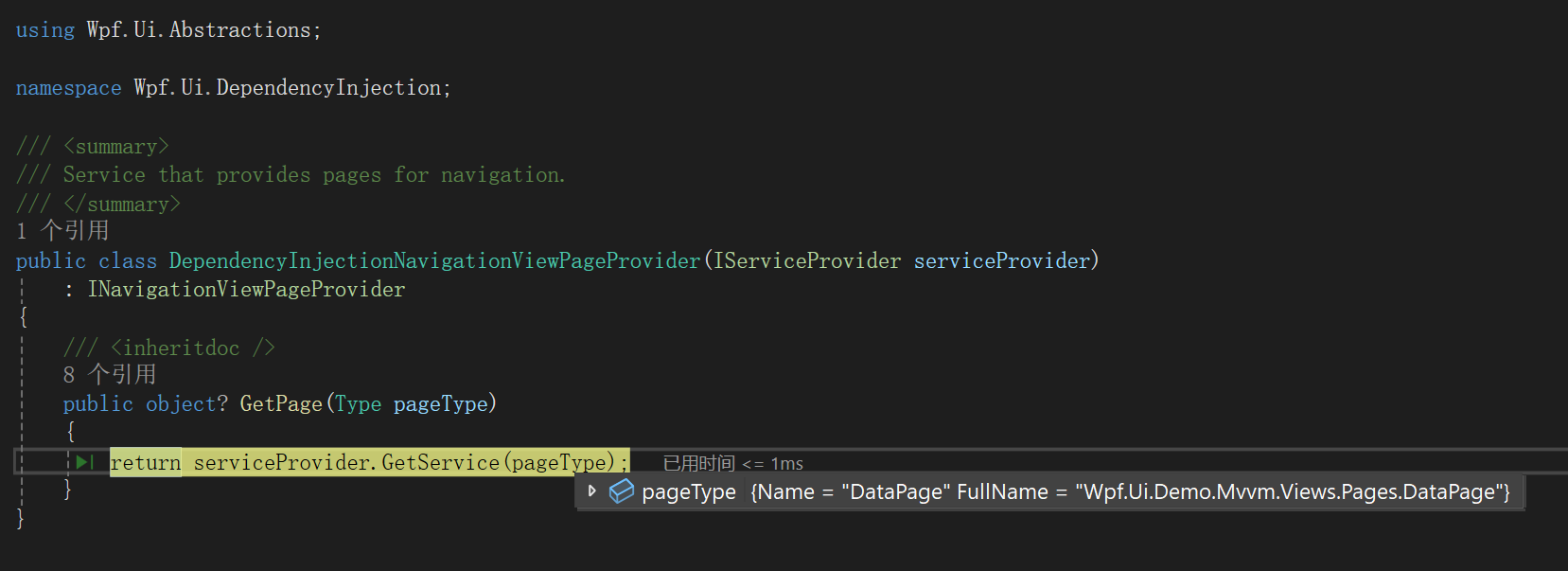Open the "8 个引用" references CodeLens
This screenshot has height=571, width=1568.
(110, 374)
